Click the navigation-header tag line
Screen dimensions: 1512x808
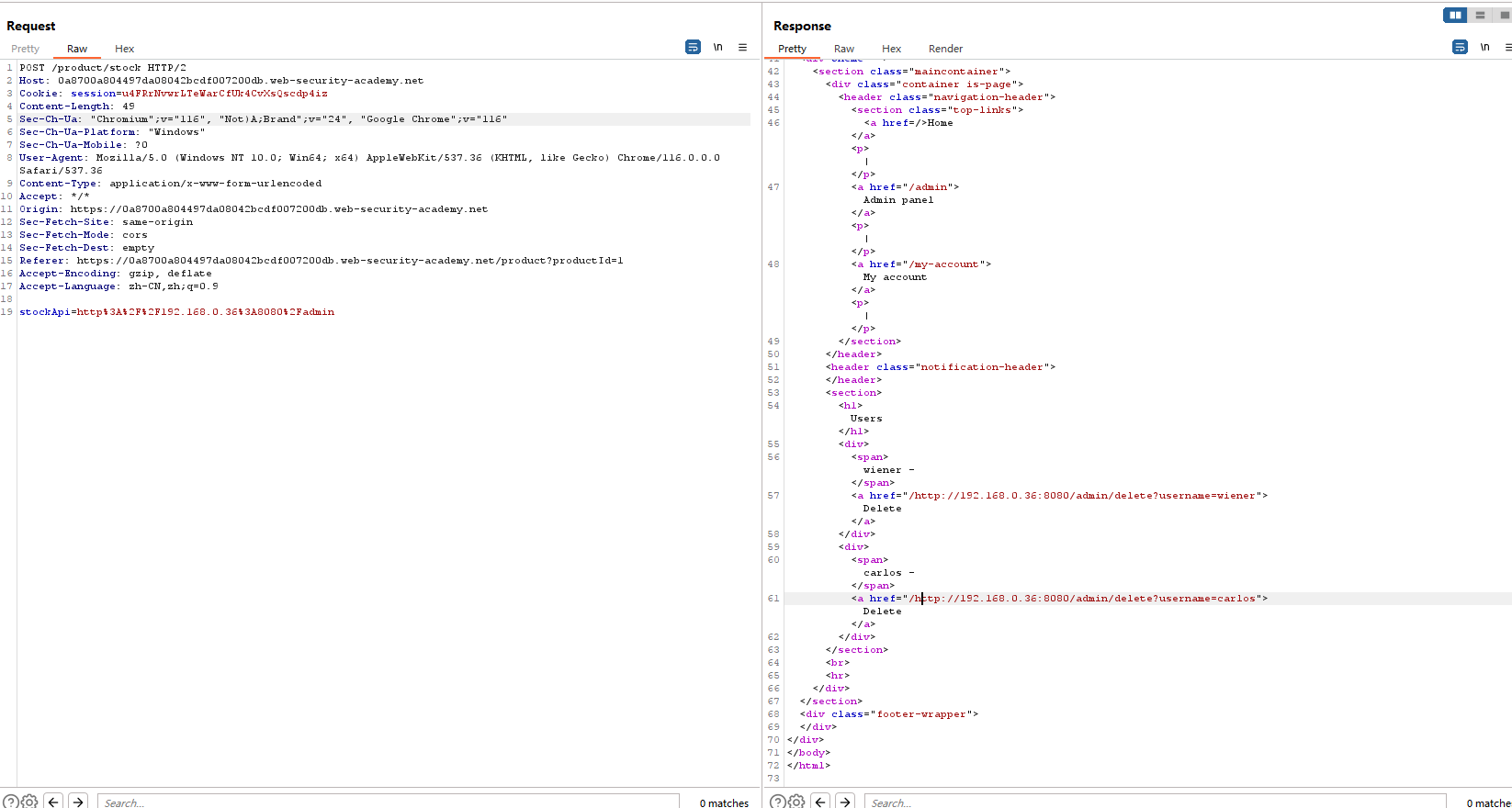click(x=947, y=97)
